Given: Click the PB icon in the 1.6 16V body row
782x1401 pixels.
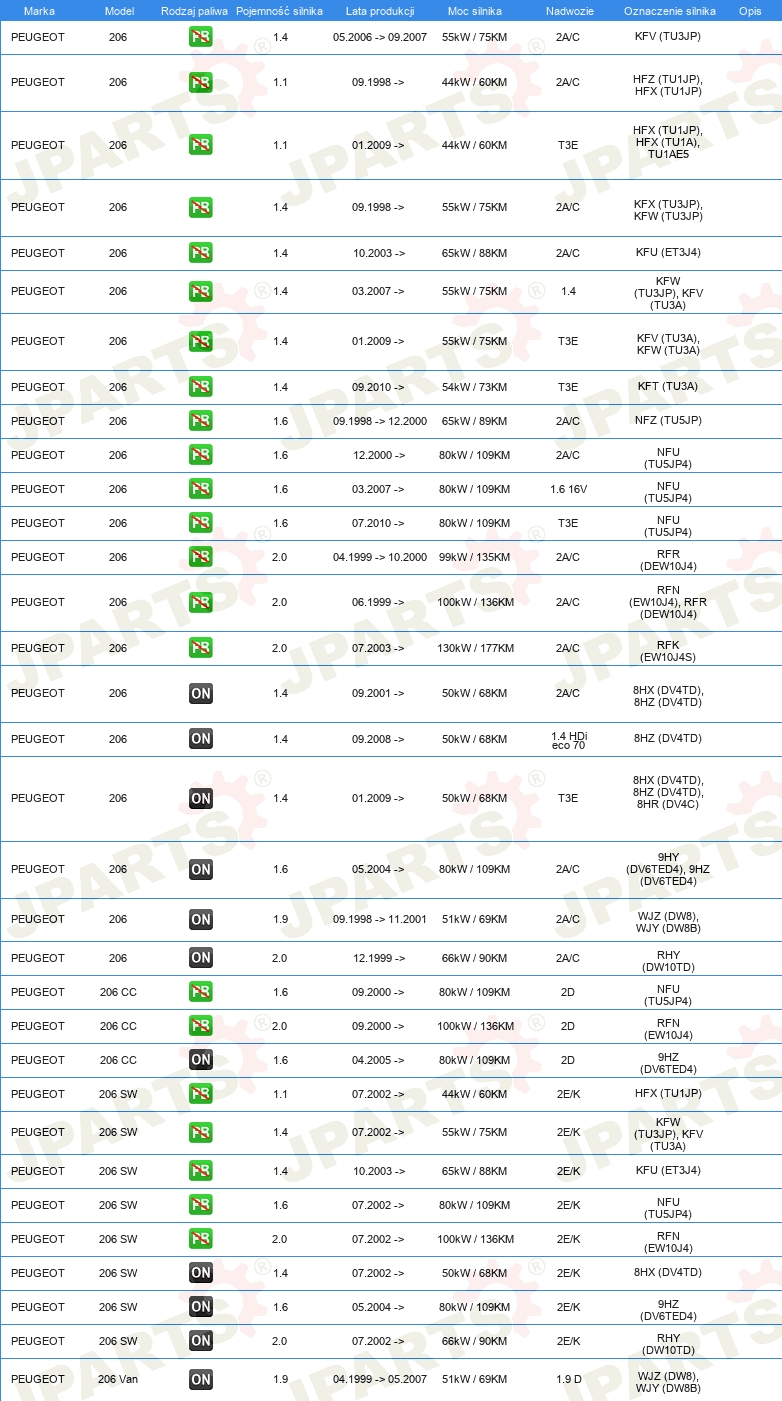Looking at the screenshot, I should [201, 489].
